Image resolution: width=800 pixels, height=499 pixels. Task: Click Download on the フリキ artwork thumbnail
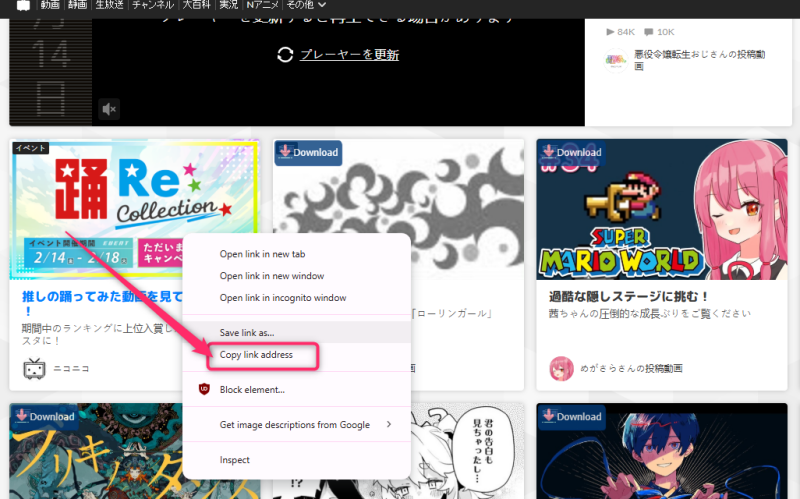click(45, 417)
